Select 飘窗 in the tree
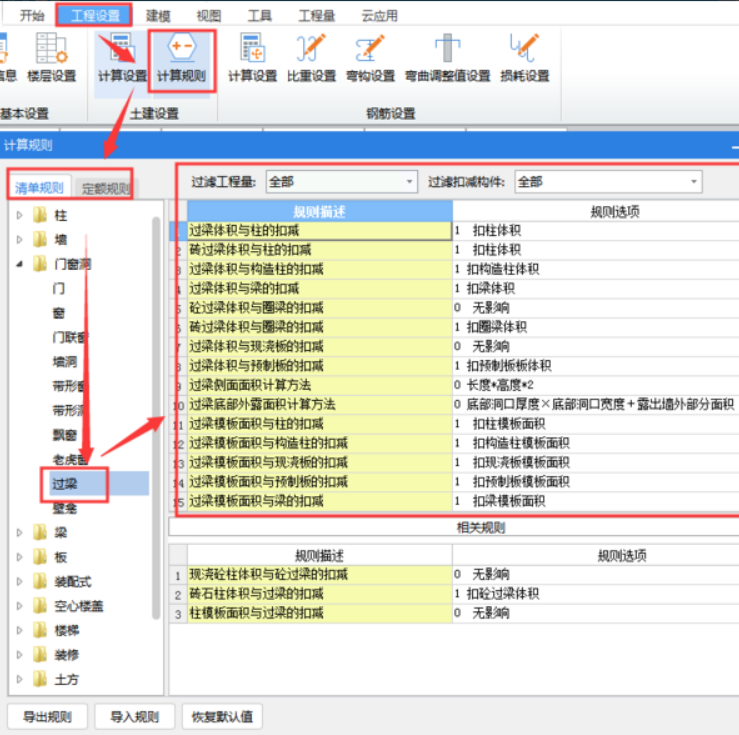This screenshot has height=735, width=739. coord(65,435)
